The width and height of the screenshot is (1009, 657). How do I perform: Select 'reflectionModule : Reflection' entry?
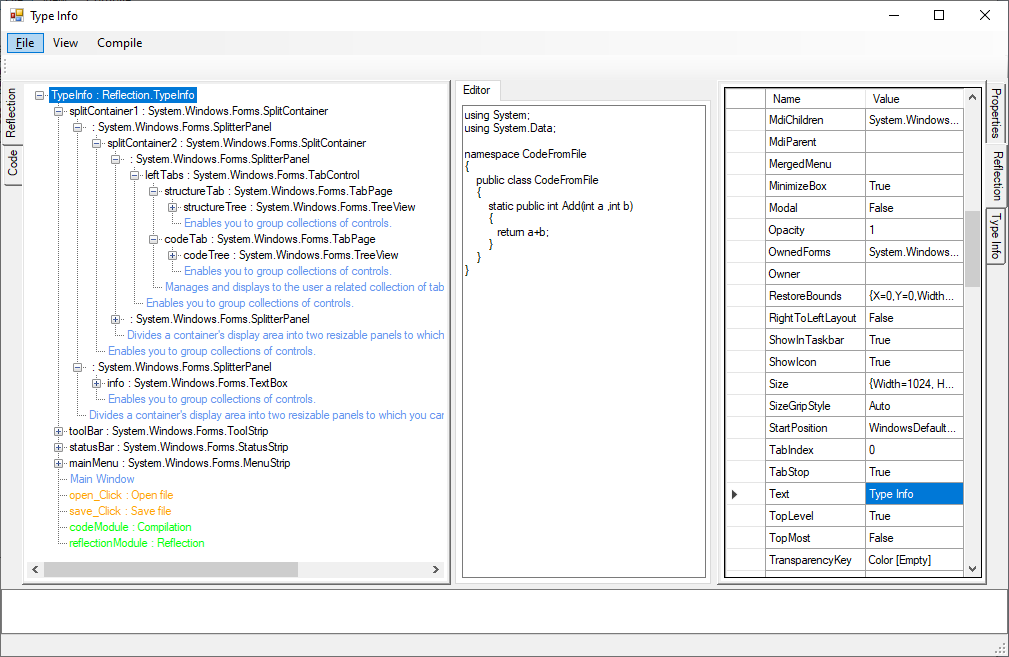point(137,543)
